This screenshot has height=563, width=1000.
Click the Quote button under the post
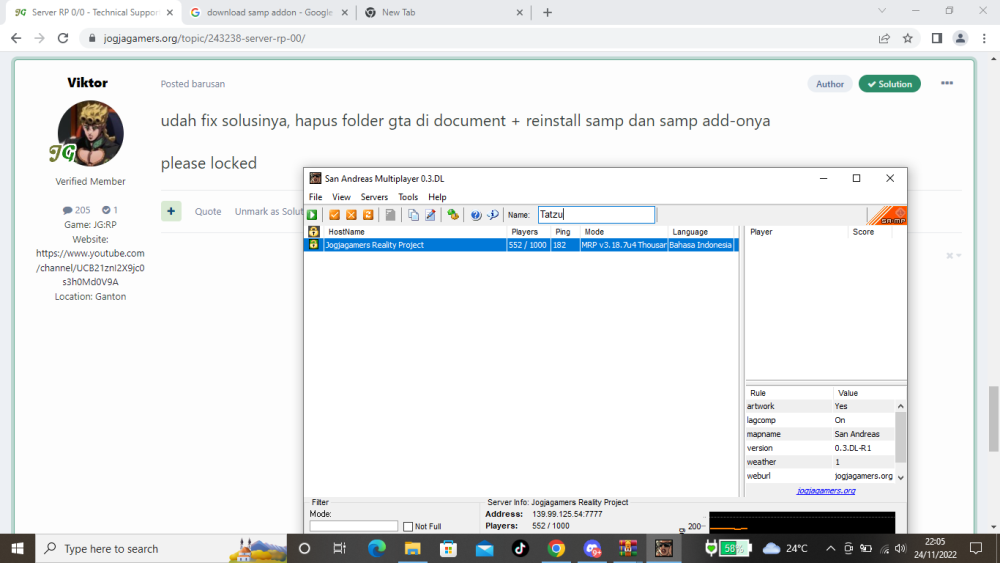click(208, 211)
